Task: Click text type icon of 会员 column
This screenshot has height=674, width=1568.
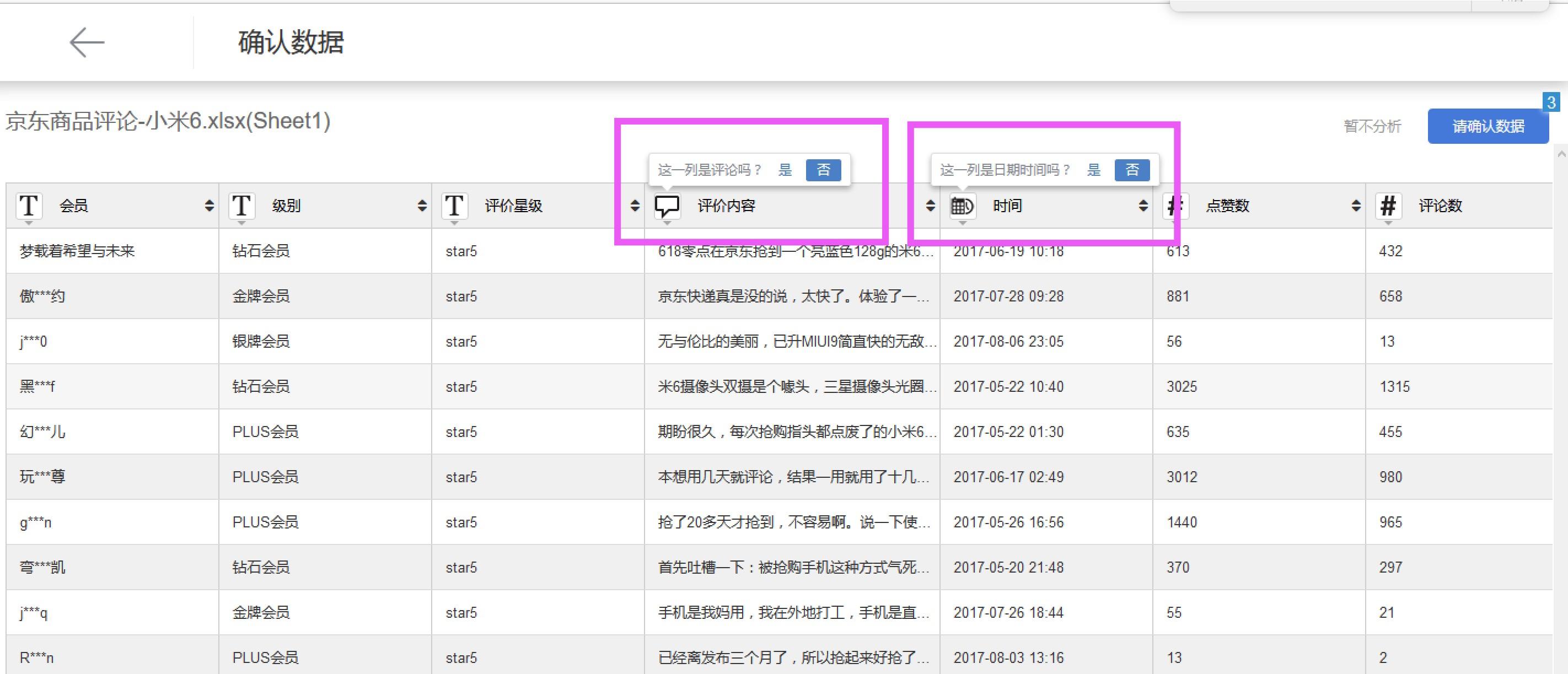Action: coord(29,206)
